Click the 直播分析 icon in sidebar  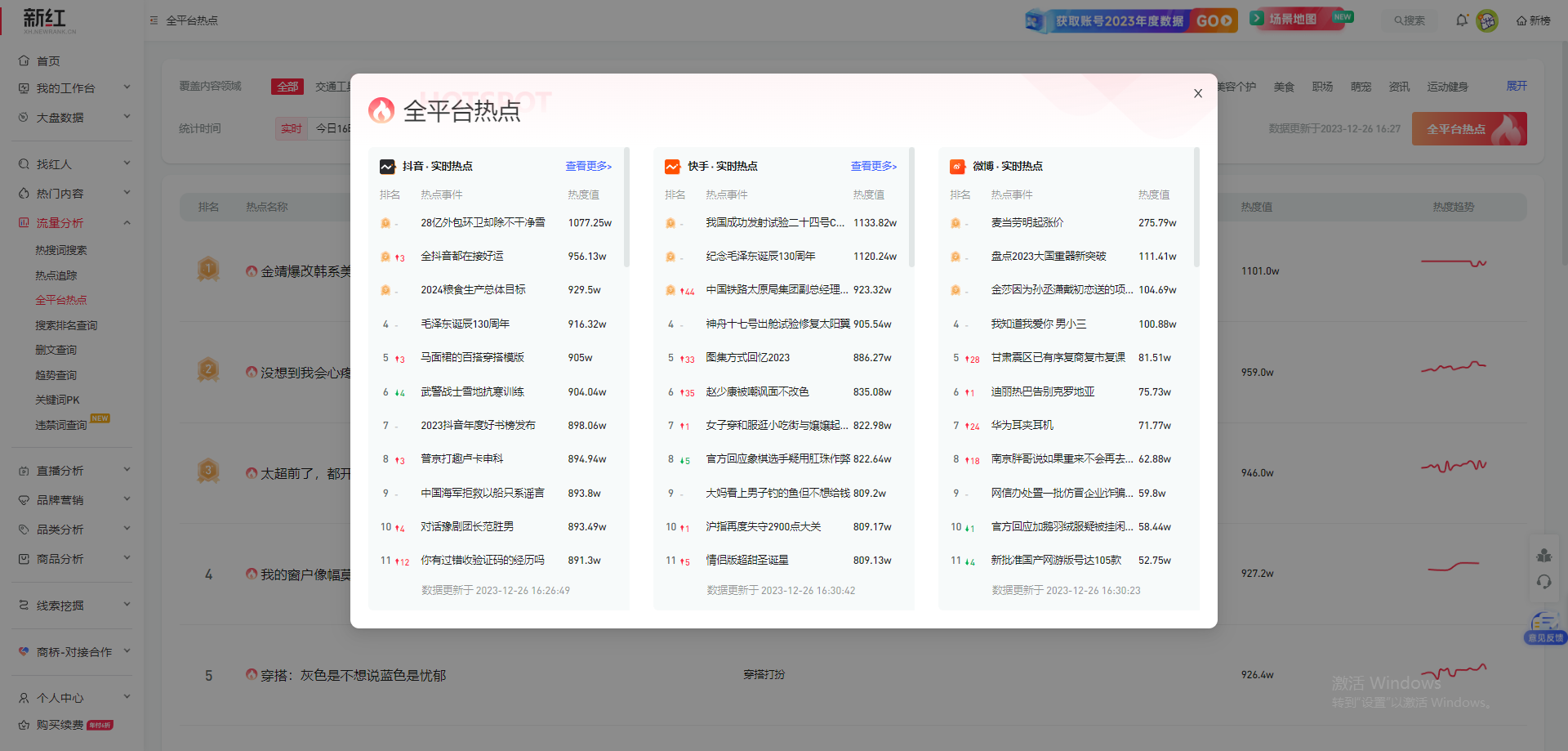point(24,471)
